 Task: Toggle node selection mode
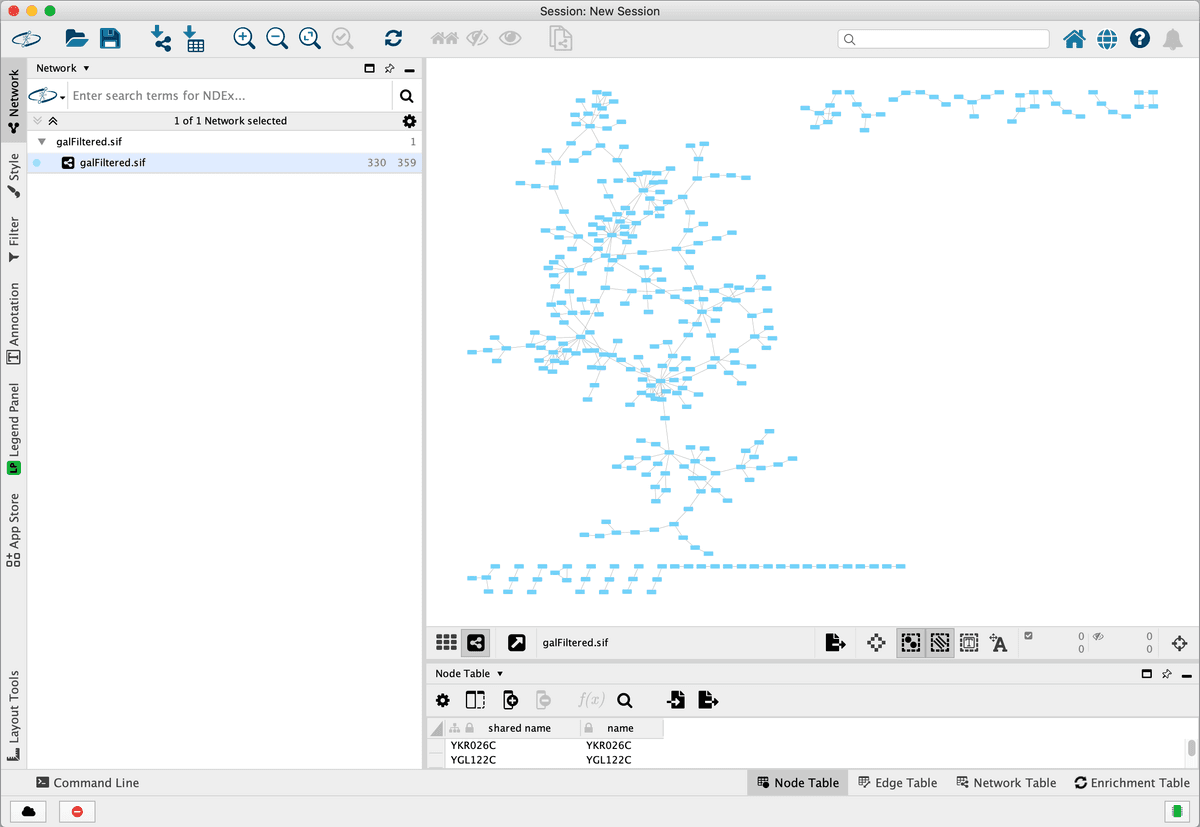[910, 643]
